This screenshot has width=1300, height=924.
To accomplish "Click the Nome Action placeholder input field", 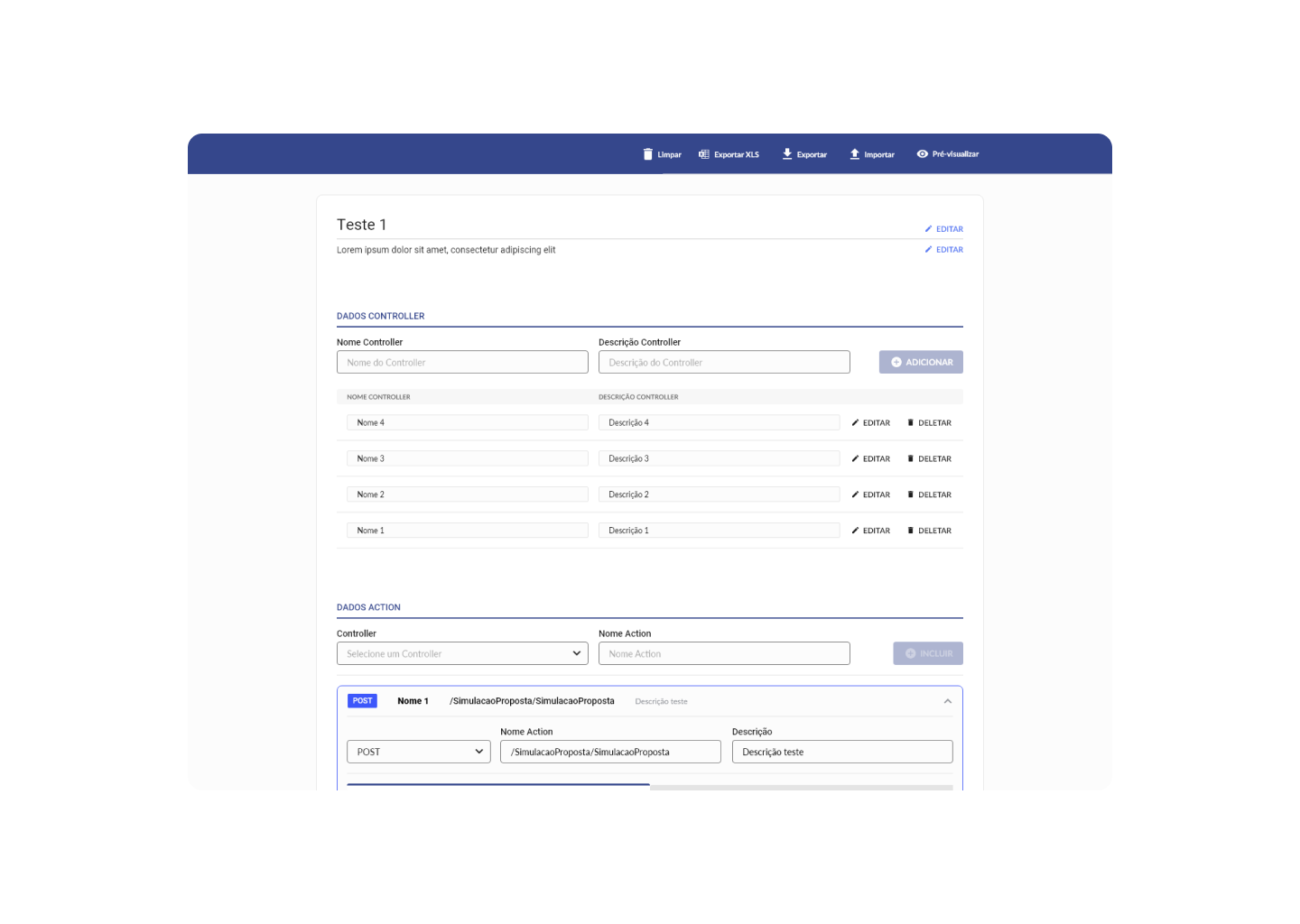I will tap(724, 654).
